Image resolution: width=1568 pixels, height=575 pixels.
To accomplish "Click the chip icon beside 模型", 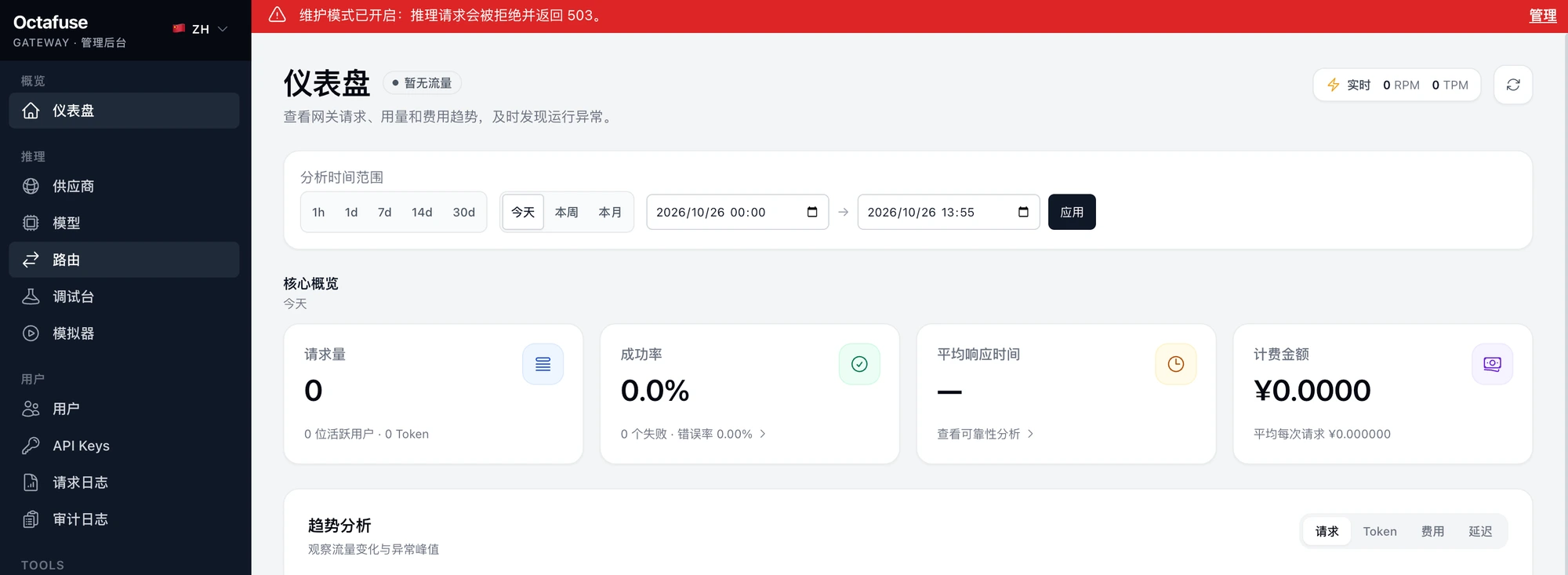I will pos(31,223).
